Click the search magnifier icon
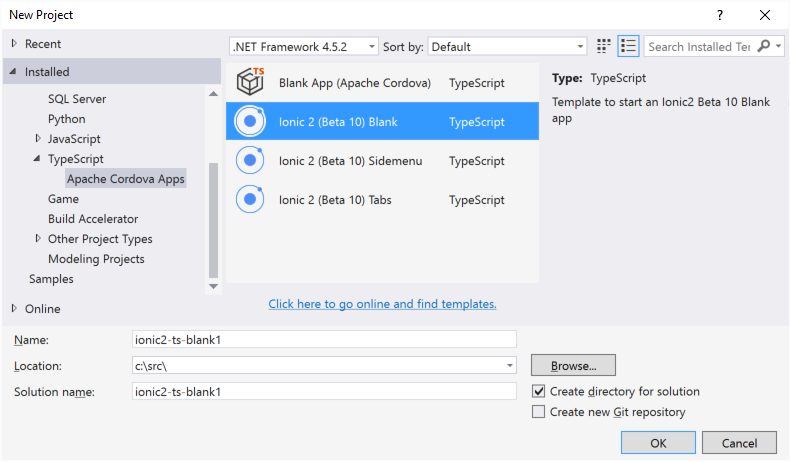Screen dimensions: 790x462 [x=763, y=46]
